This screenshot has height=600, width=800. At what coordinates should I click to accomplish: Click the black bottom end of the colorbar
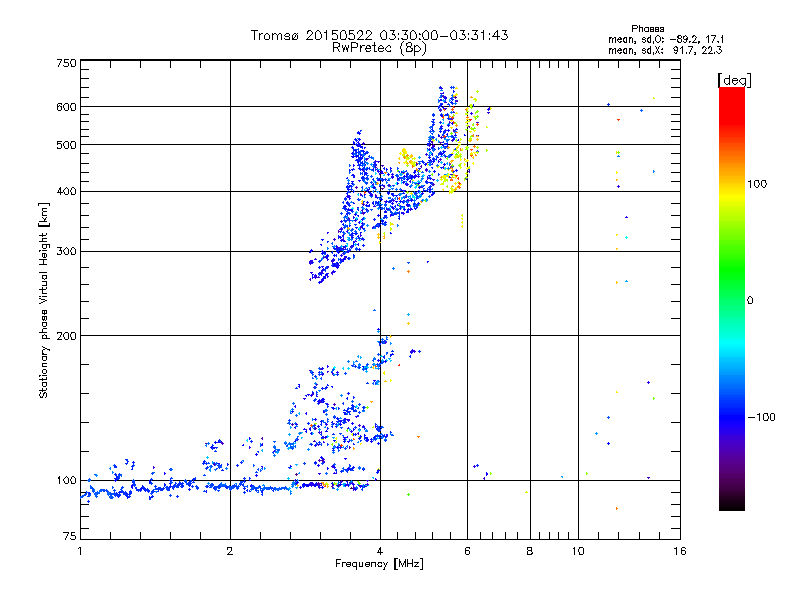[x=732, y=503]
